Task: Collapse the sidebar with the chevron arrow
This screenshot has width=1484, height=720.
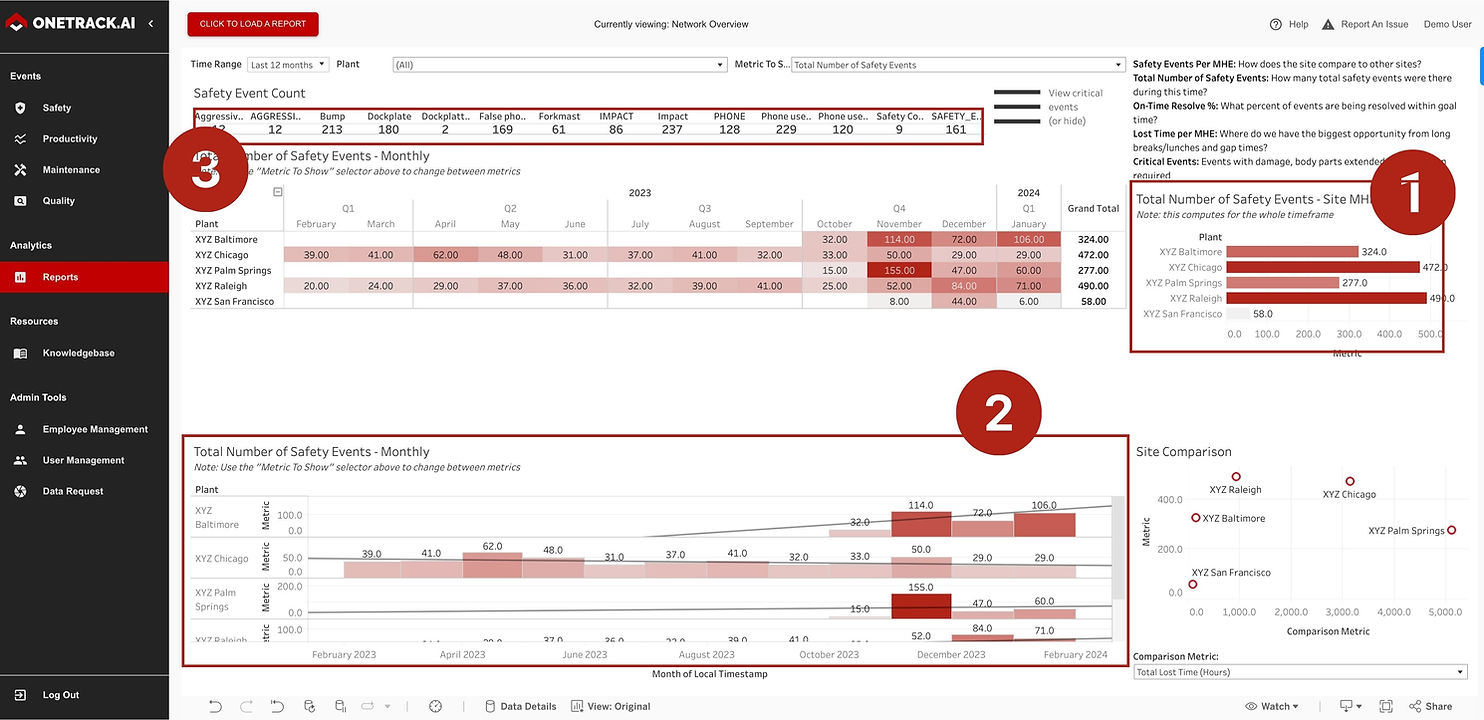Action: click(x=151, y=23)
